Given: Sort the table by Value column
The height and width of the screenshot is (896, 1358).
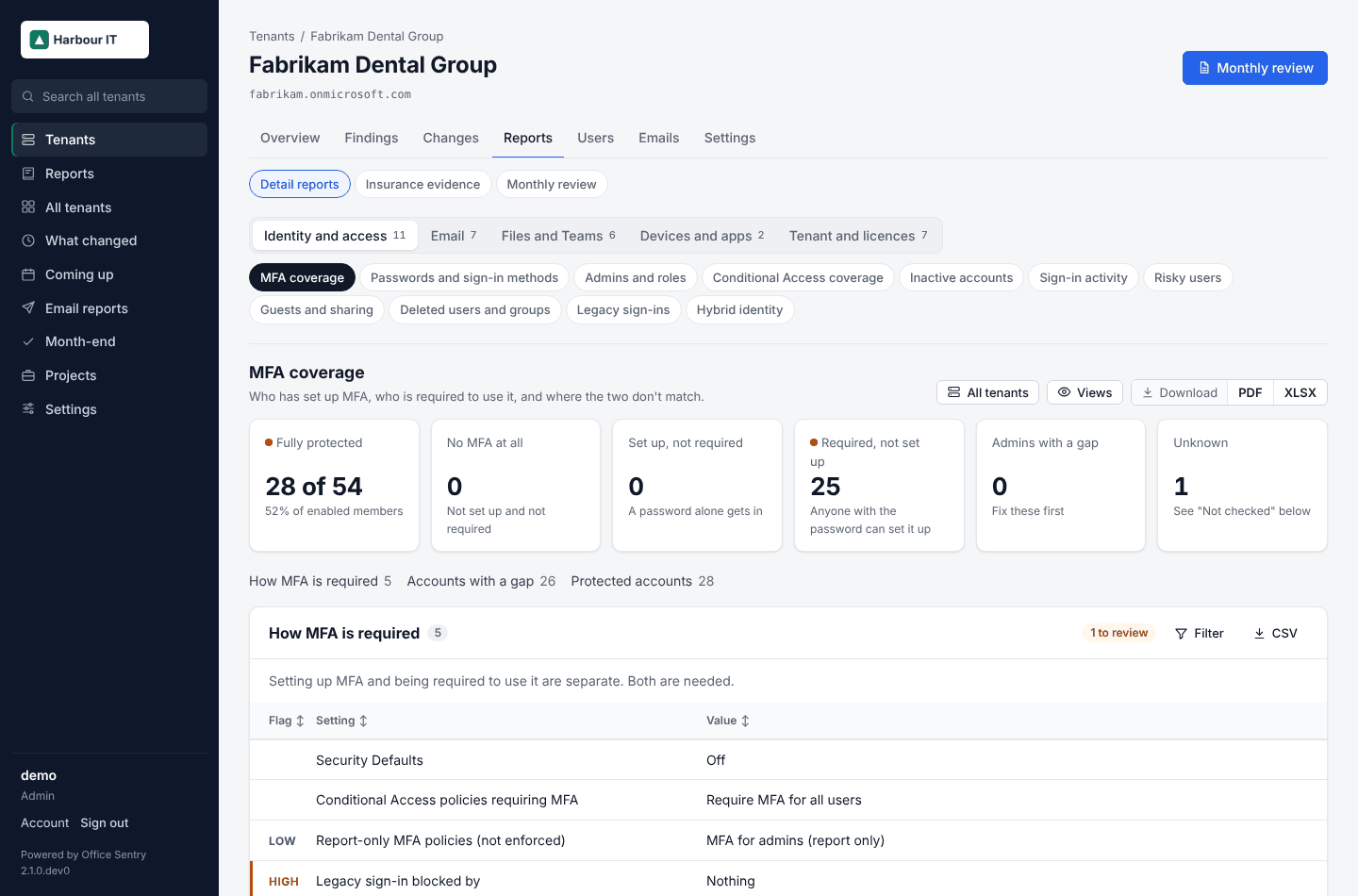Looking at the screenshot, I should pyautogui.click(x=728, y=721).
